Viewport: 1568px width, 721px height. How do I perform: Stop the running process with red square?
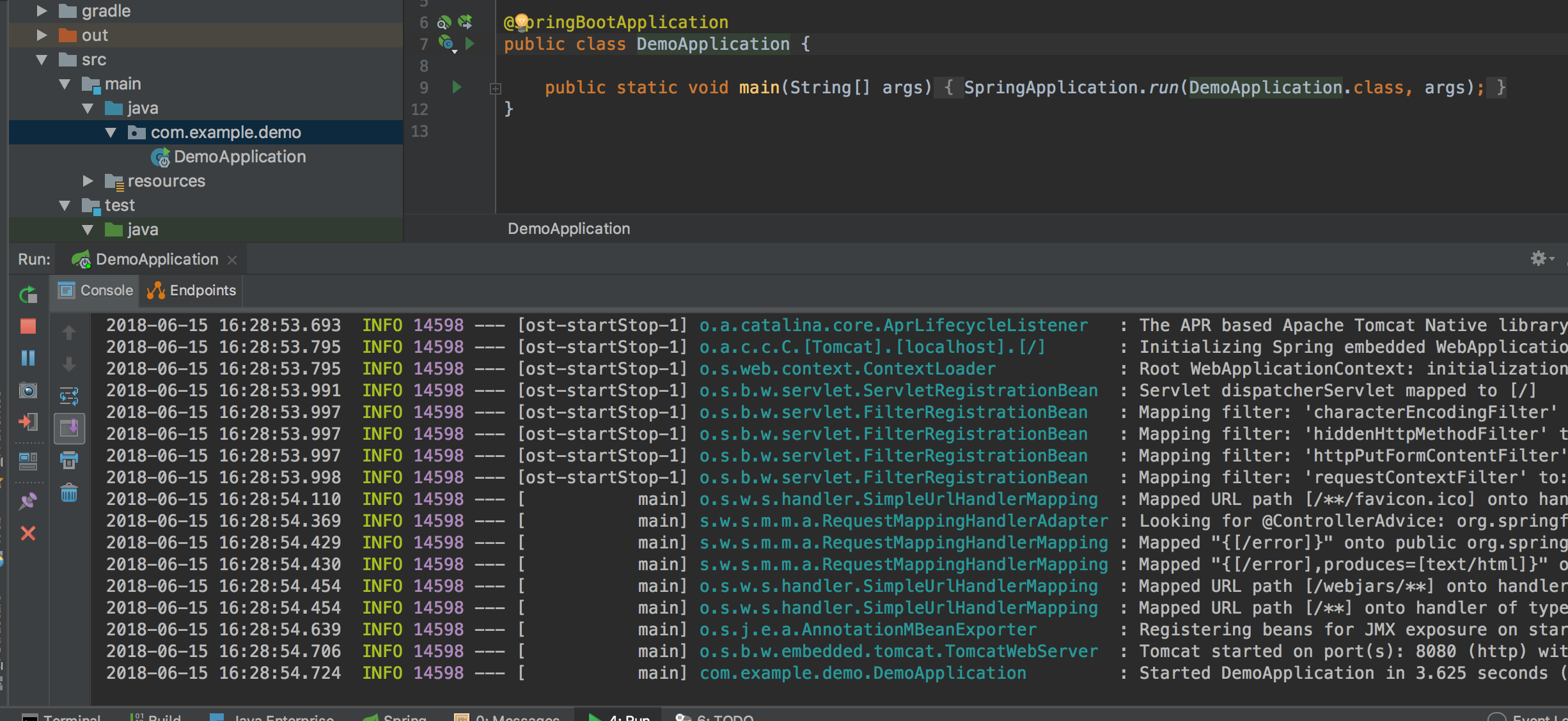click(28, 327)
